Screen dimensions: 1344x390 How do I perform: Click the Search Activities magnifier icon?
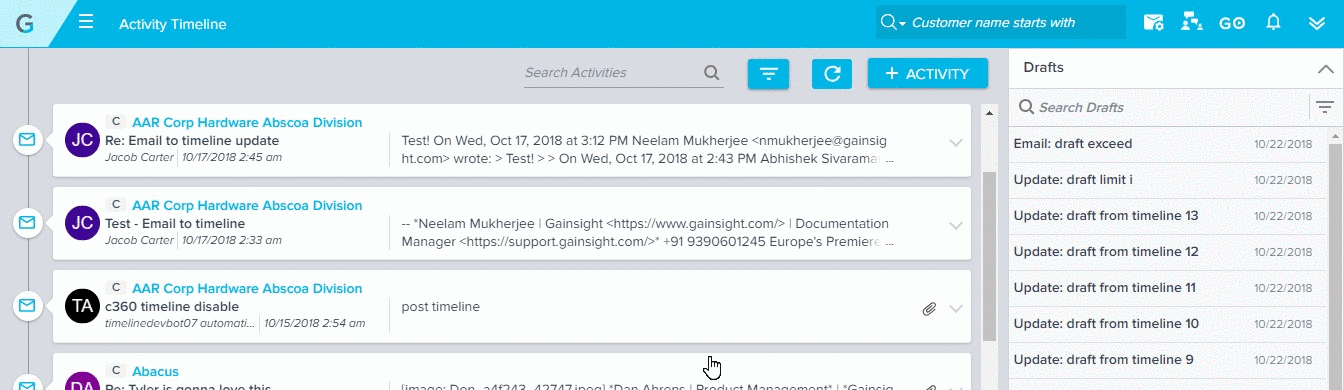(711, 73)
